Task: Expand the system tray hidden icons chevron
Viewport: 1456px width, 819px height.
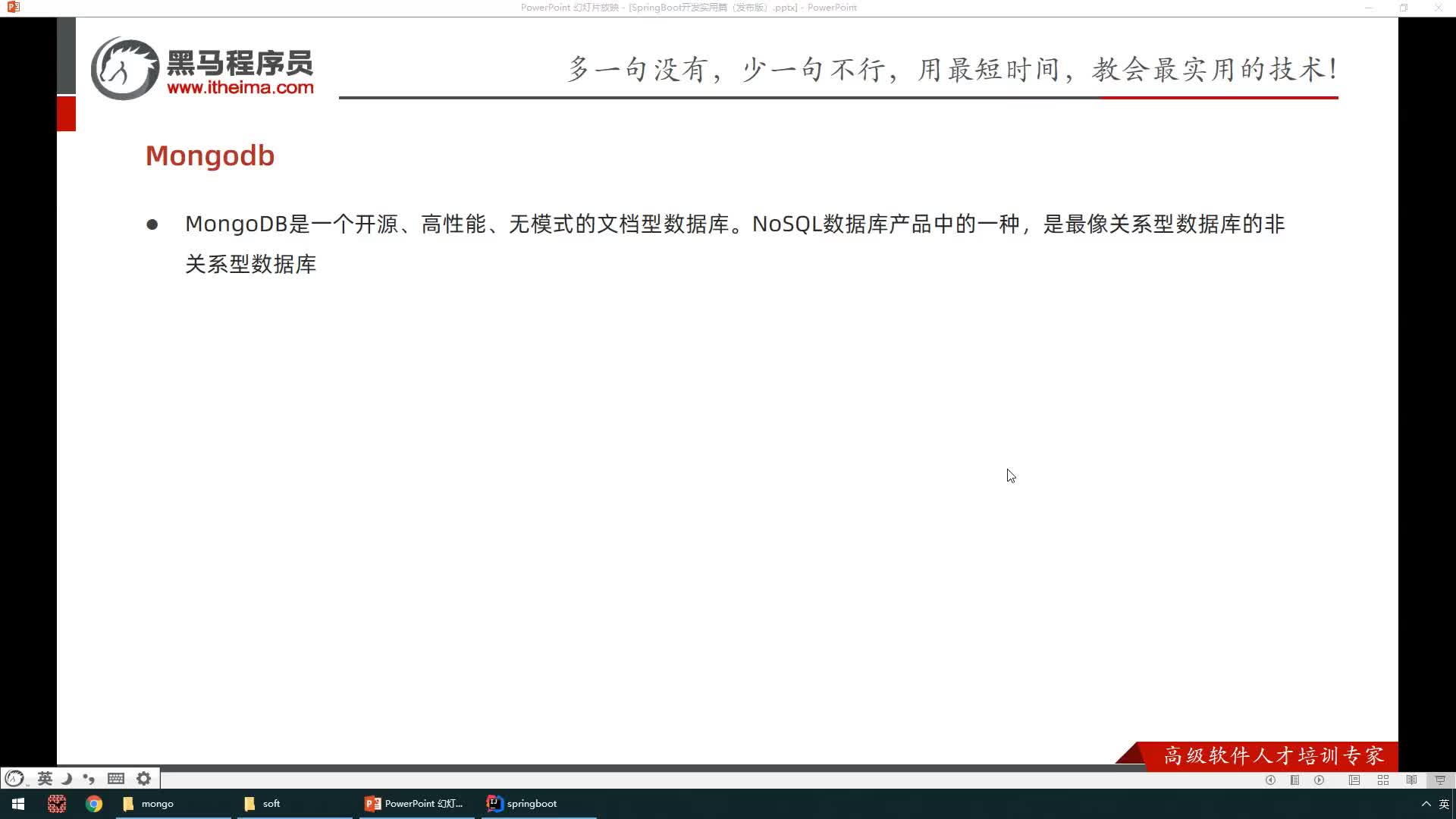Action: (1426, 804)
